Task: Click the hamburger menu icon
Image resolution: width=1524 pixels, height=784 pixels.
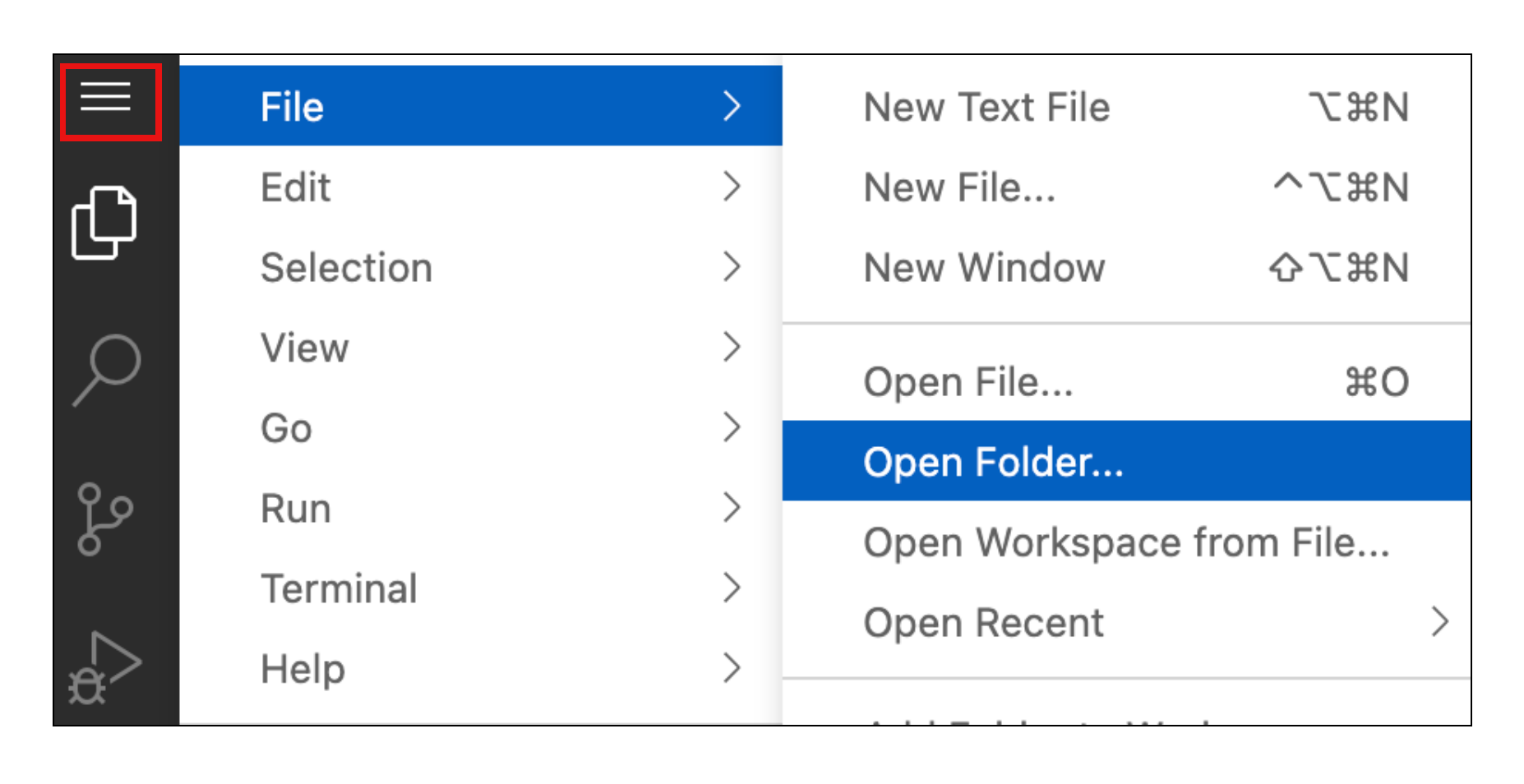Action: click(x=106, y=99)
